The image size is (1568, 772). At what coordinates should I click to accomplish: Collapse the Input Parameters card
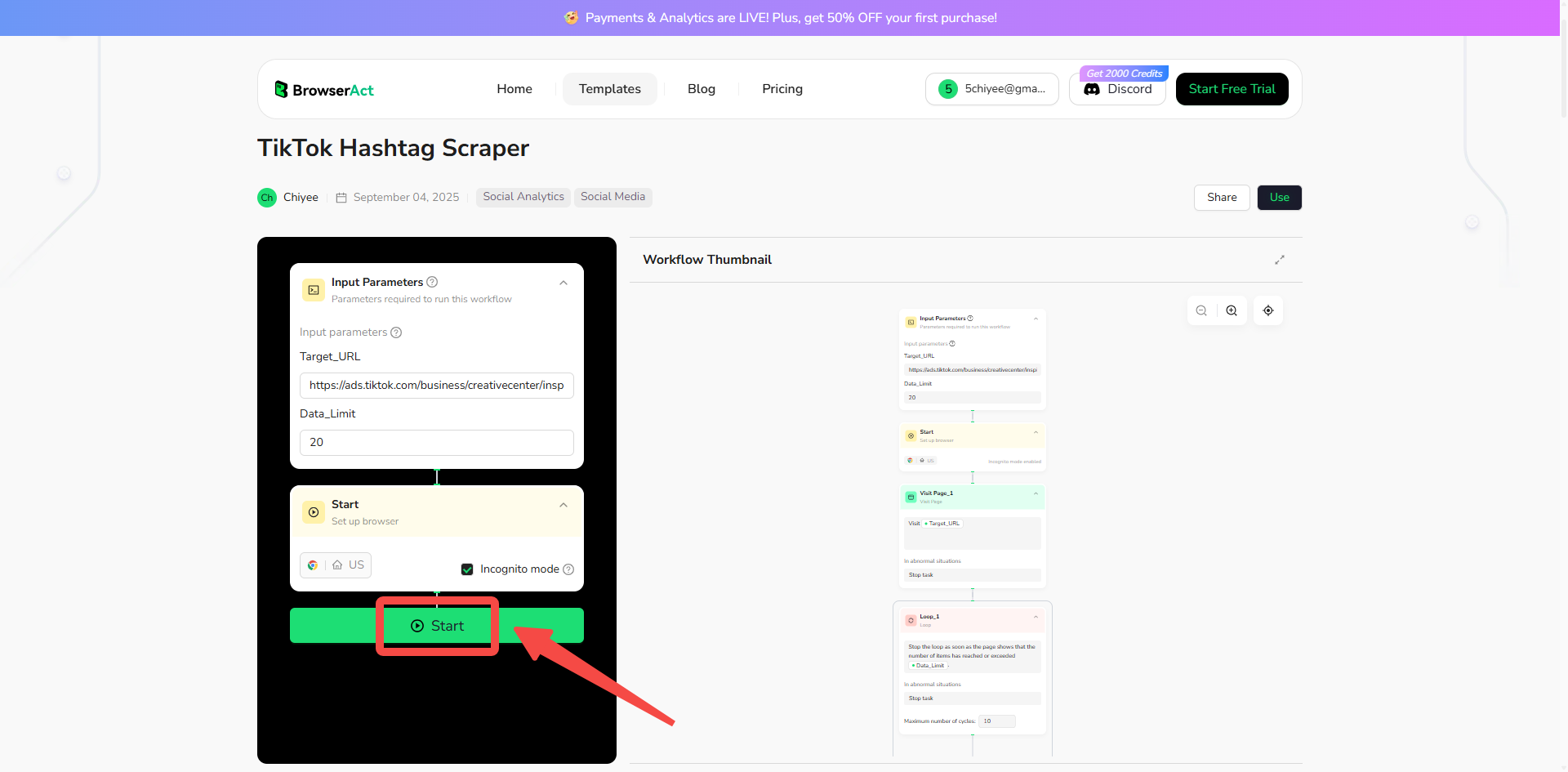coord(563,283)
